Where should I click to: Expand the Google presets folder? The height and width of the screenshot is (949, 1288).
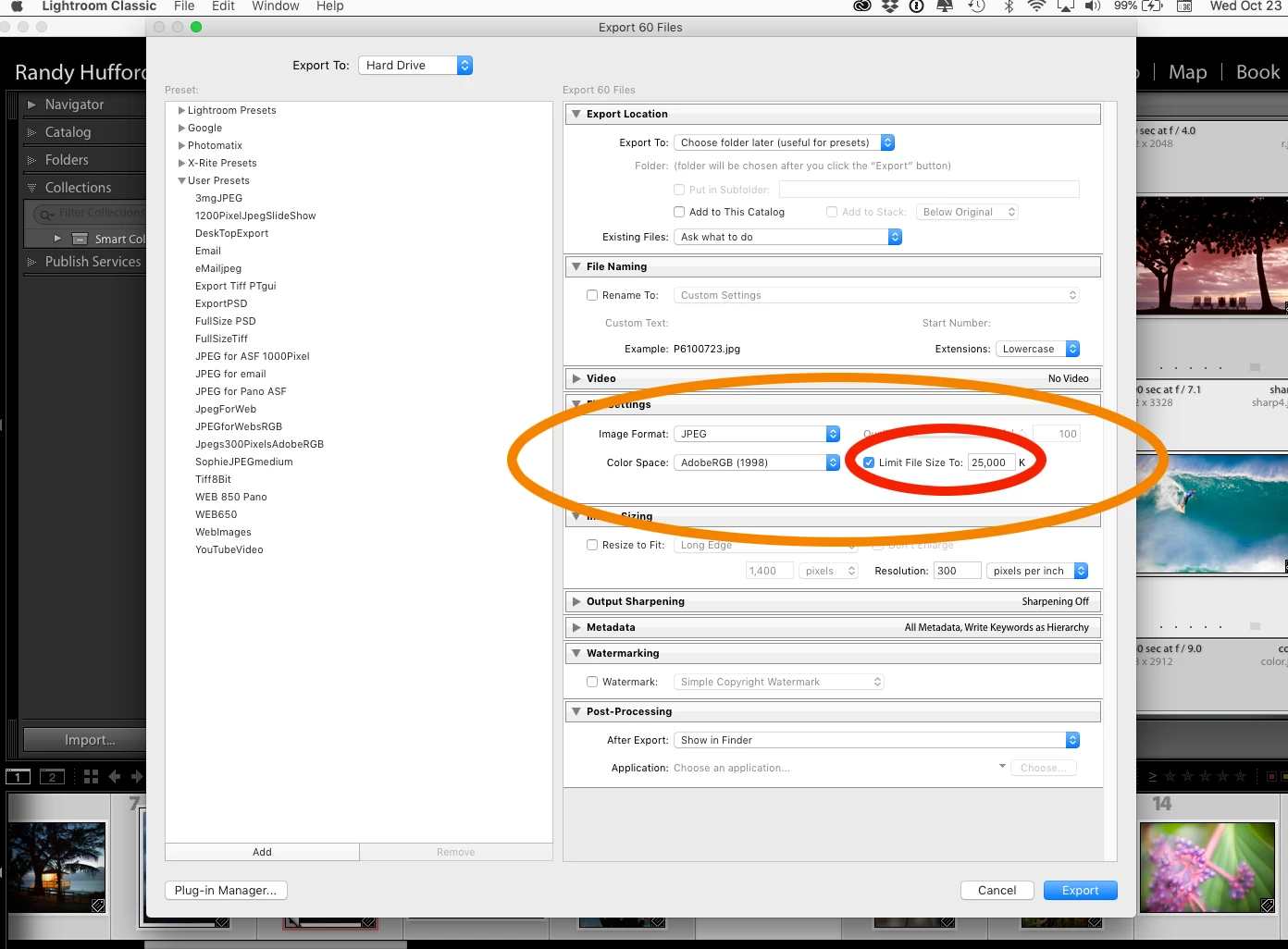click(x=182, y=128)
